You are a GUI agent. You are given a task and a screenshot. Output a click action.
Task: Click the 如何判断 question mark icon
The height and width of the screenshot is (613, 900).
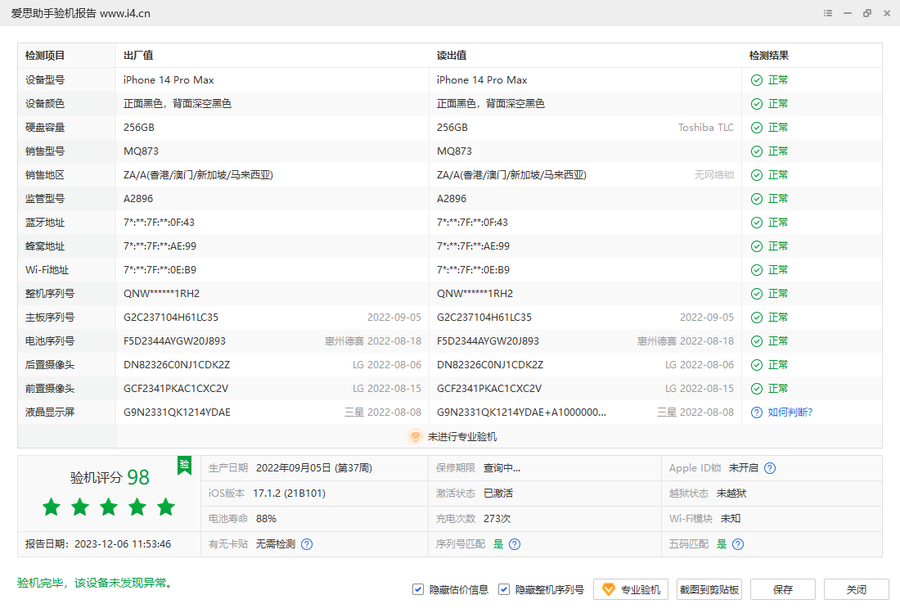[757, 413]
